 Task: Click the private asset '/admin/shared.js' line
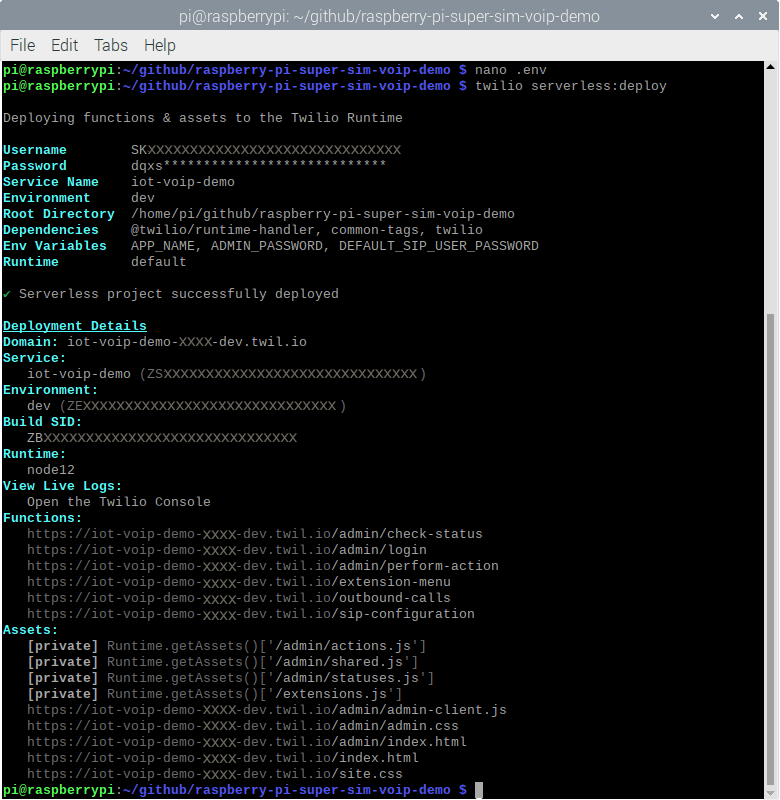click(x=223, y=662)
